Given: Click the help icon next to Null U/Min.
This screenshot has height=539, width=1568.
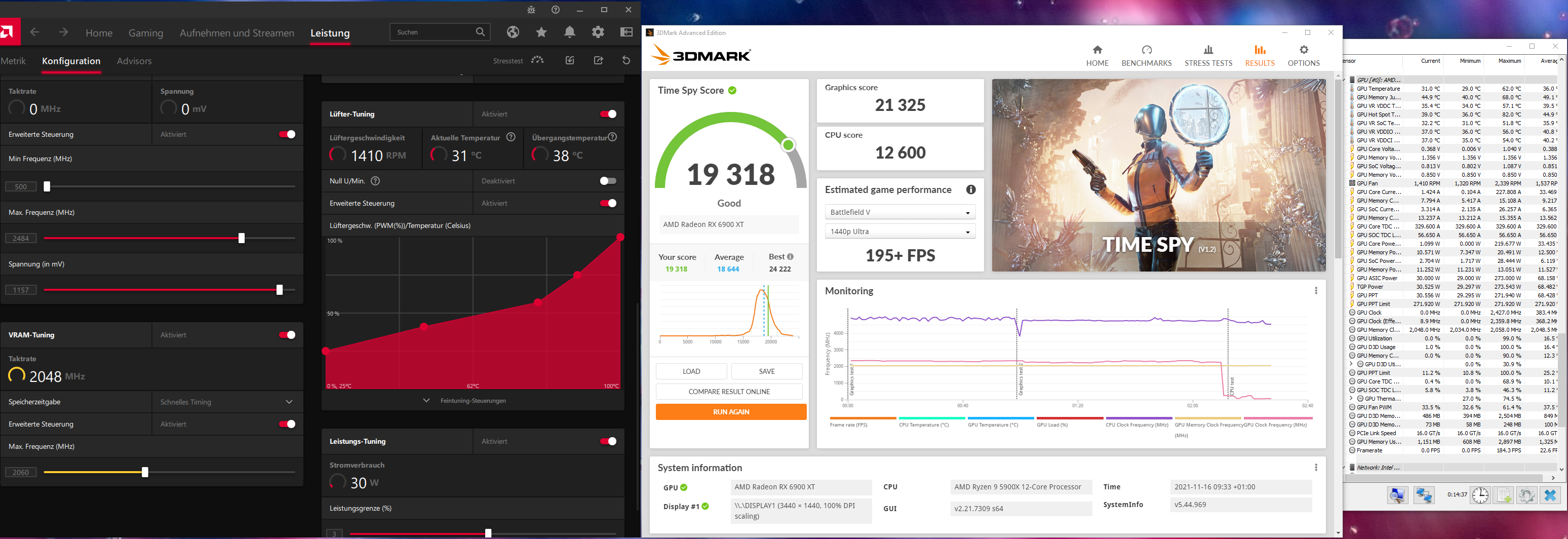Looking at the screenshot, I should (x=376, y=181).
